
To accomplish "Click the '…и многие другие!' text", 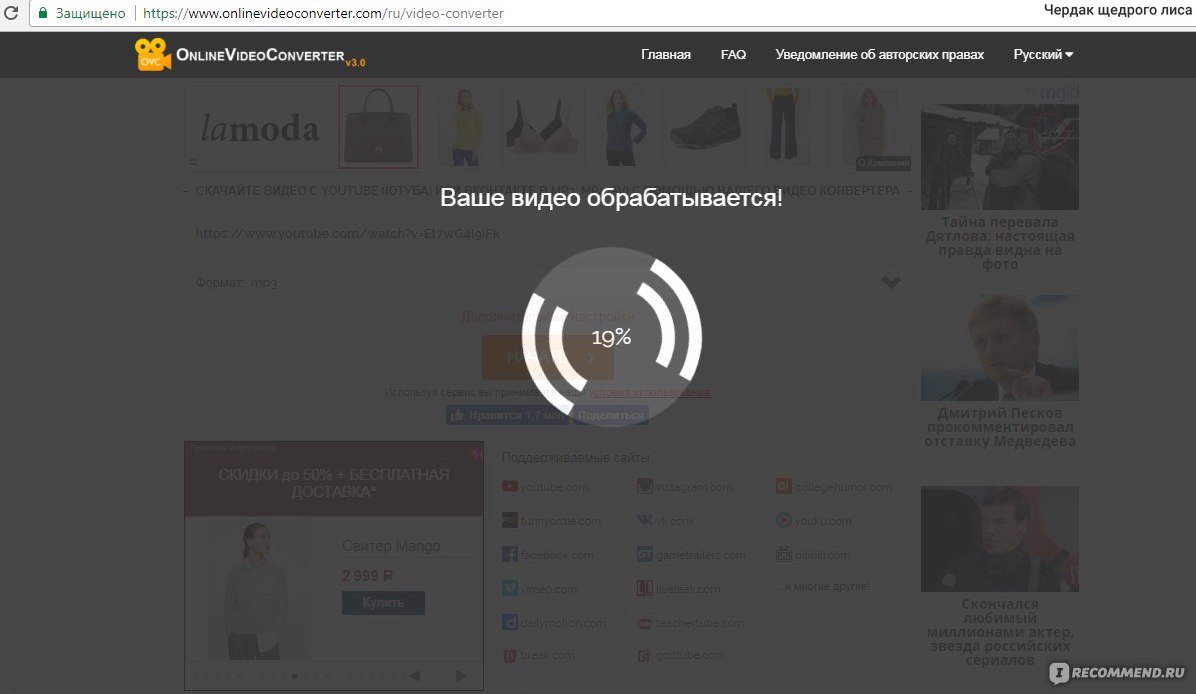I will (822, 586).
